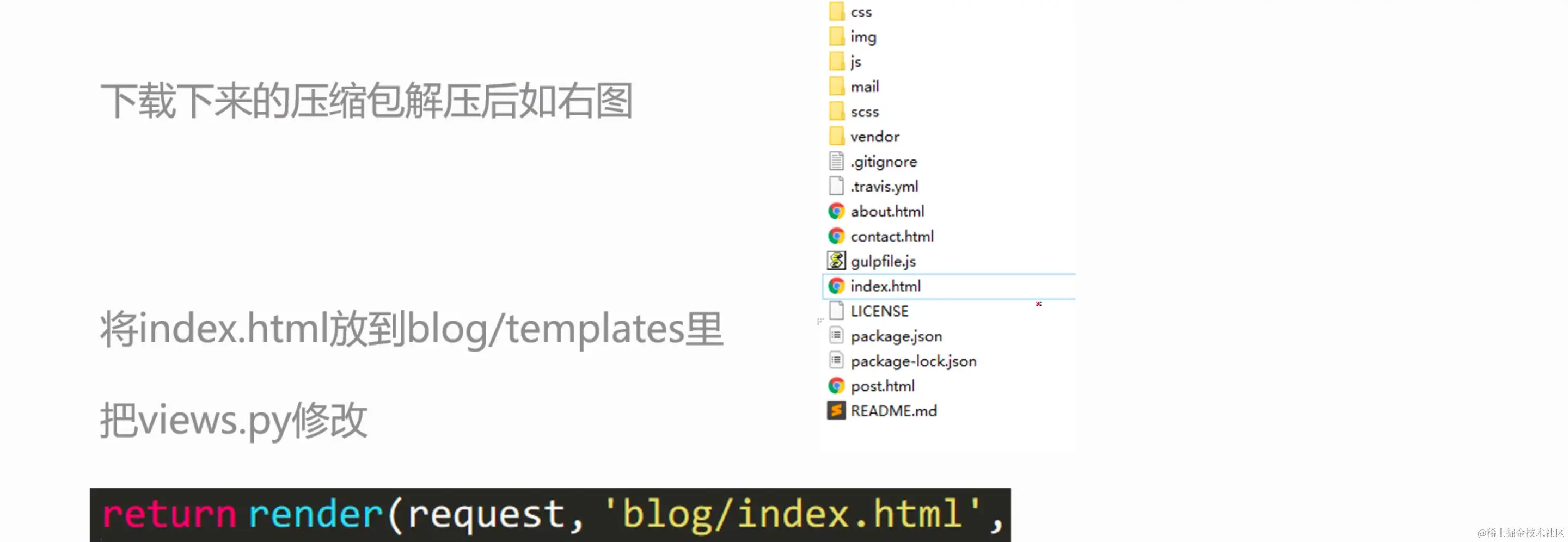Open the css folder
Viewport: 1568px width, 542px height.
tap(861, 11)
